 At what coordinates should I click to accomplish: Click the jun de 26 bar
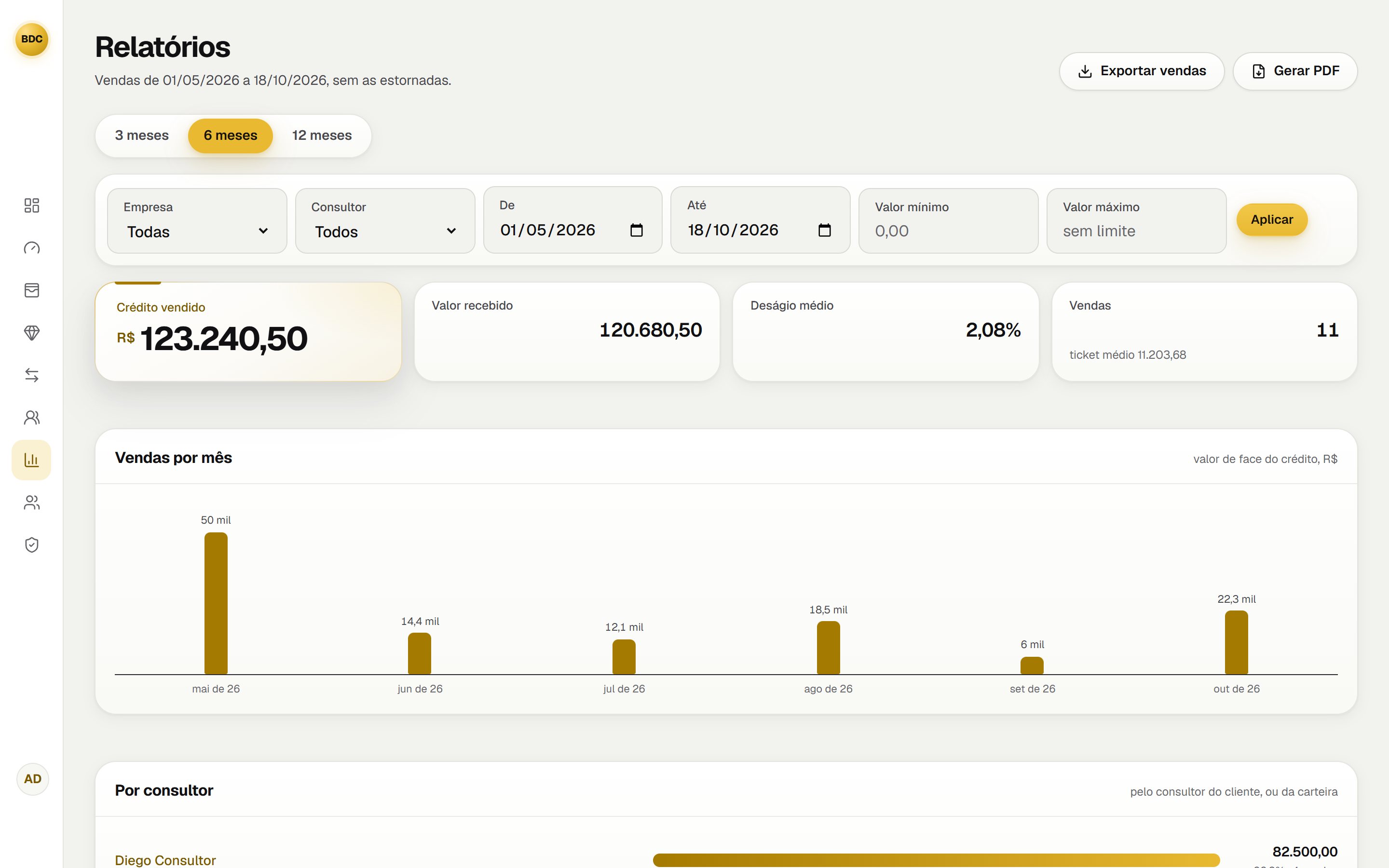[420, 654]
